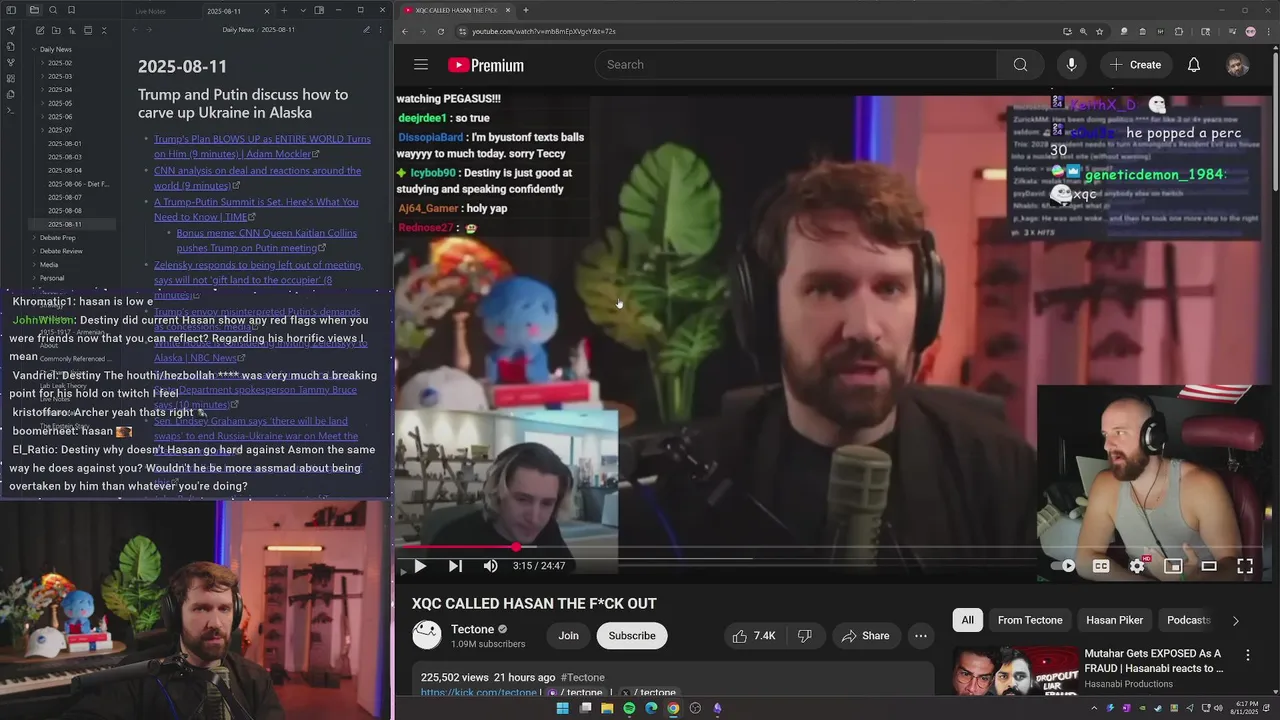Viewport: 1280px width, 720px height.
Task: Change sort order in Obsidian explorer
Action: [70, 31]
